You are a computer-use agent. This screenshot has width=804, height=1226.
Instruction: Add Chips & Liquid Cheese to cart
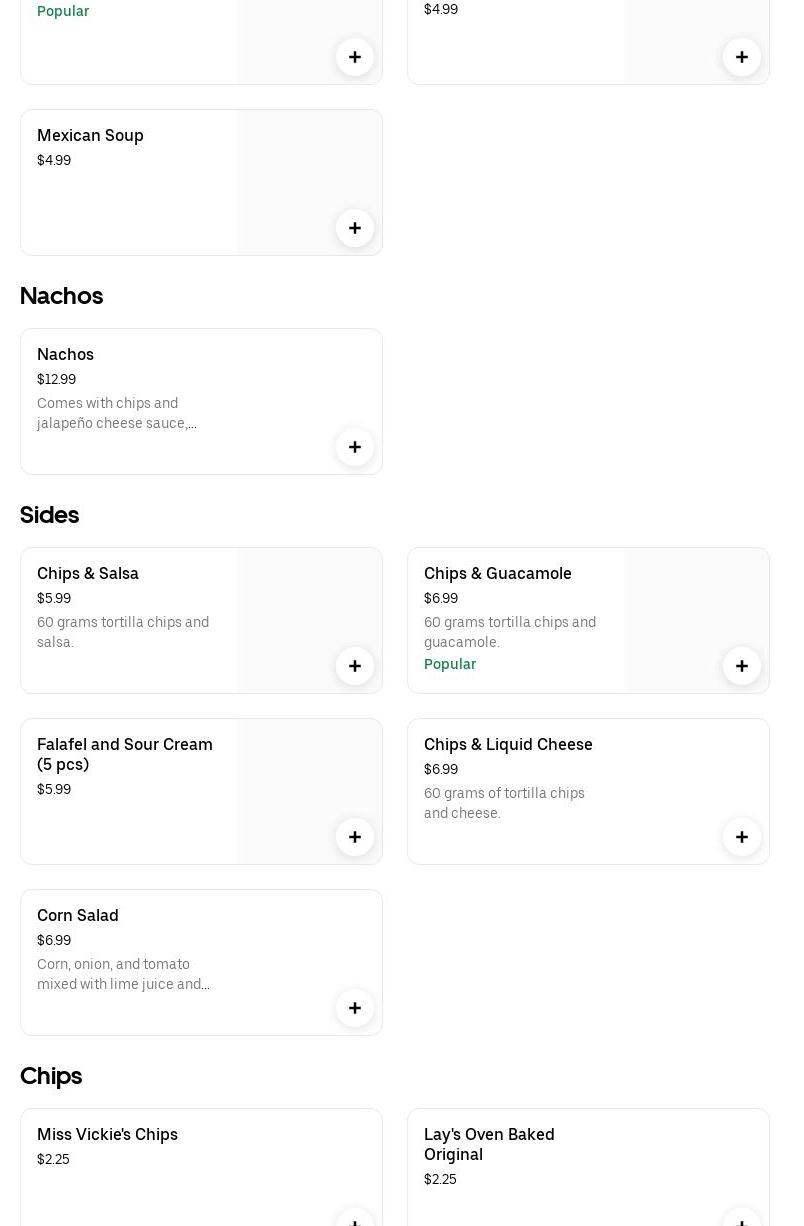click(x=742, y=837)
